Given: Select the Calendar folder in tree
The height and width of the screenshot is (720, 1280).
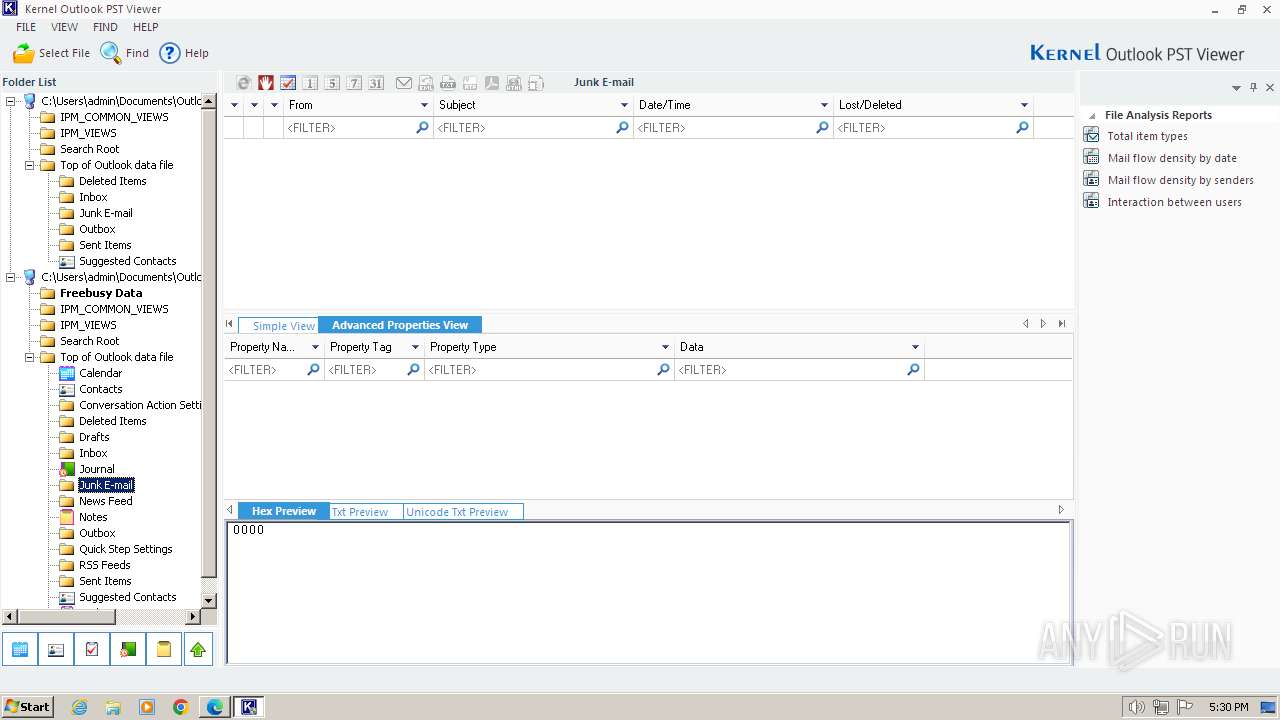Looking at the screenshot, I should point(100,373).
